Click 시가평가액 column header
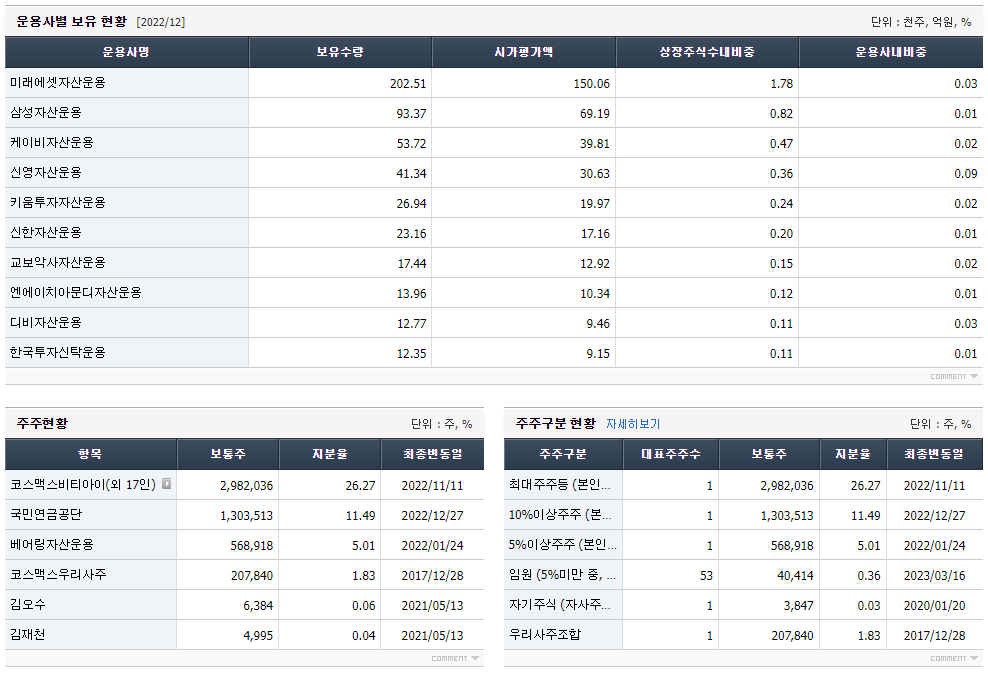This screenshot has width=988, height=676. tap(524, 52)
